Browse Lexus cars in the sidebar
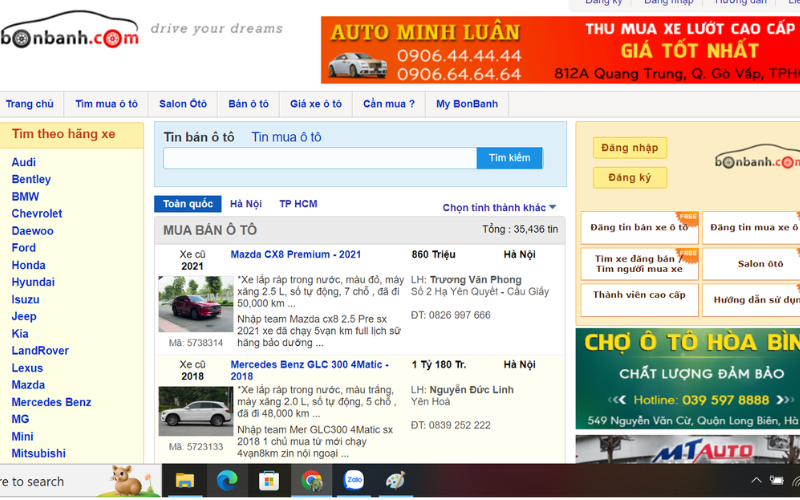This screenshot has width=800, height=500. pos(27,368)
